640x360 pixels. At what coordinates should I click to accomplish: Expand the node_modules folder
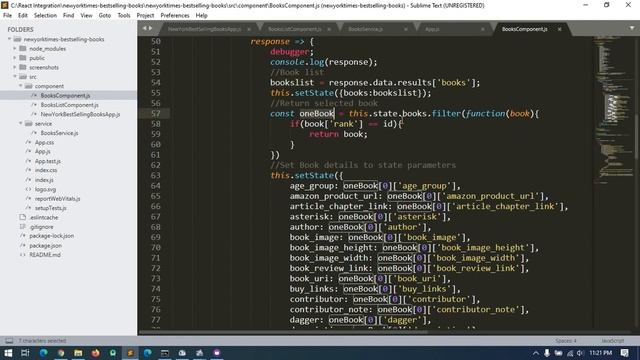[15, 49]
